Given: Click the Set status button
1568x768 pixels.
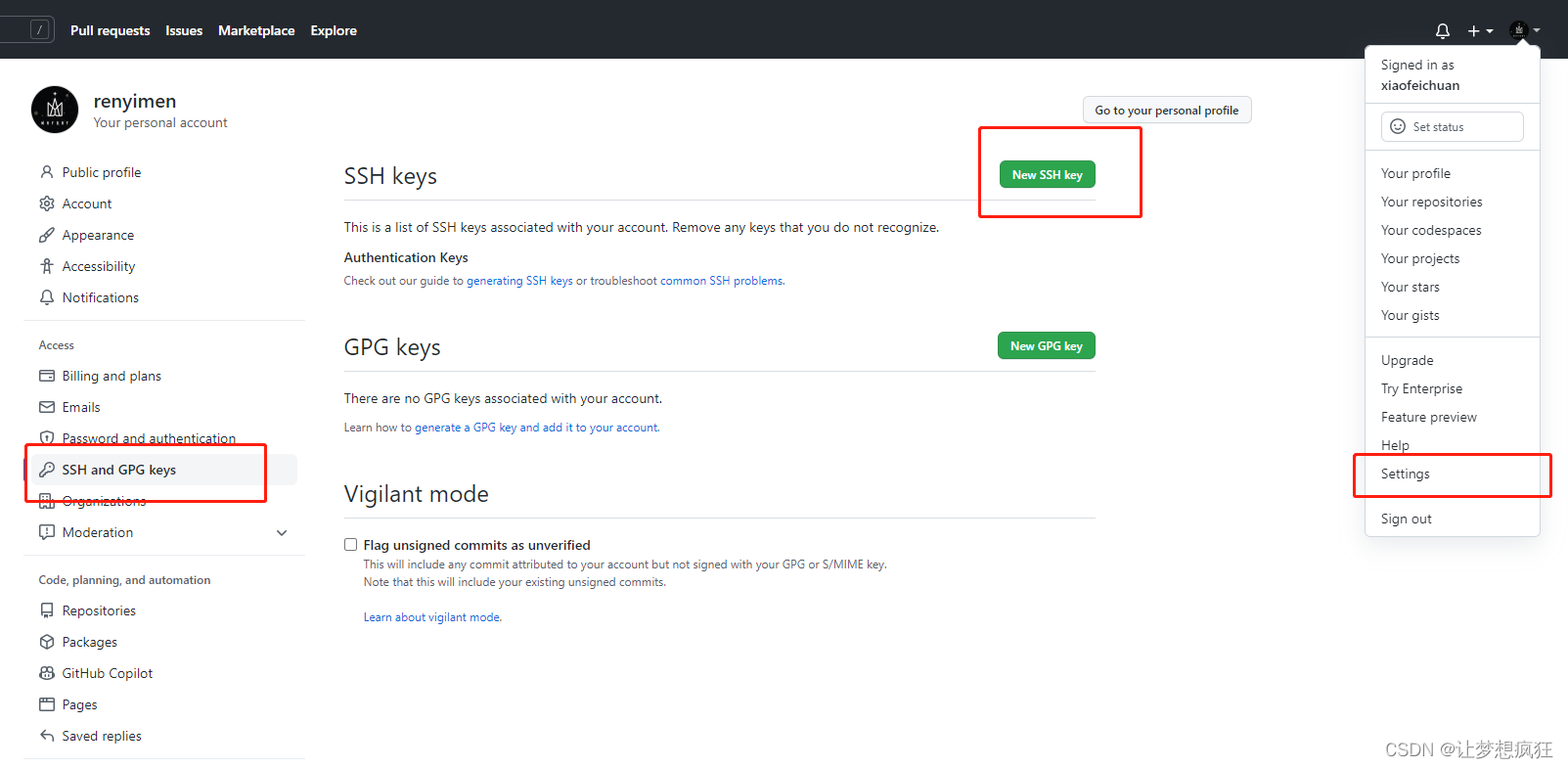Looking at the screenshot, I should 1452,126.
